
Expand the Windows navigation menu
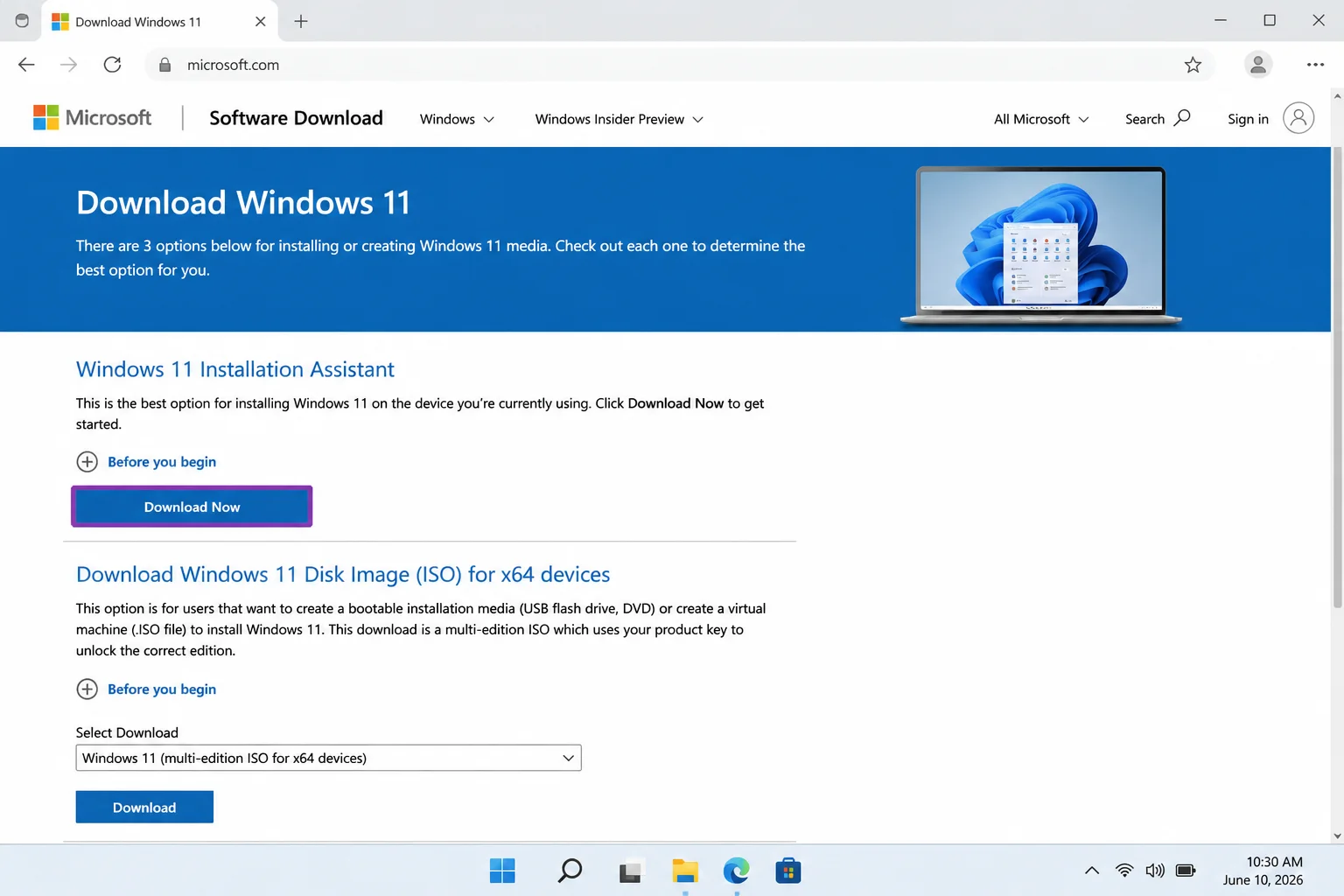pyautogui.click(x=457, y=119)
